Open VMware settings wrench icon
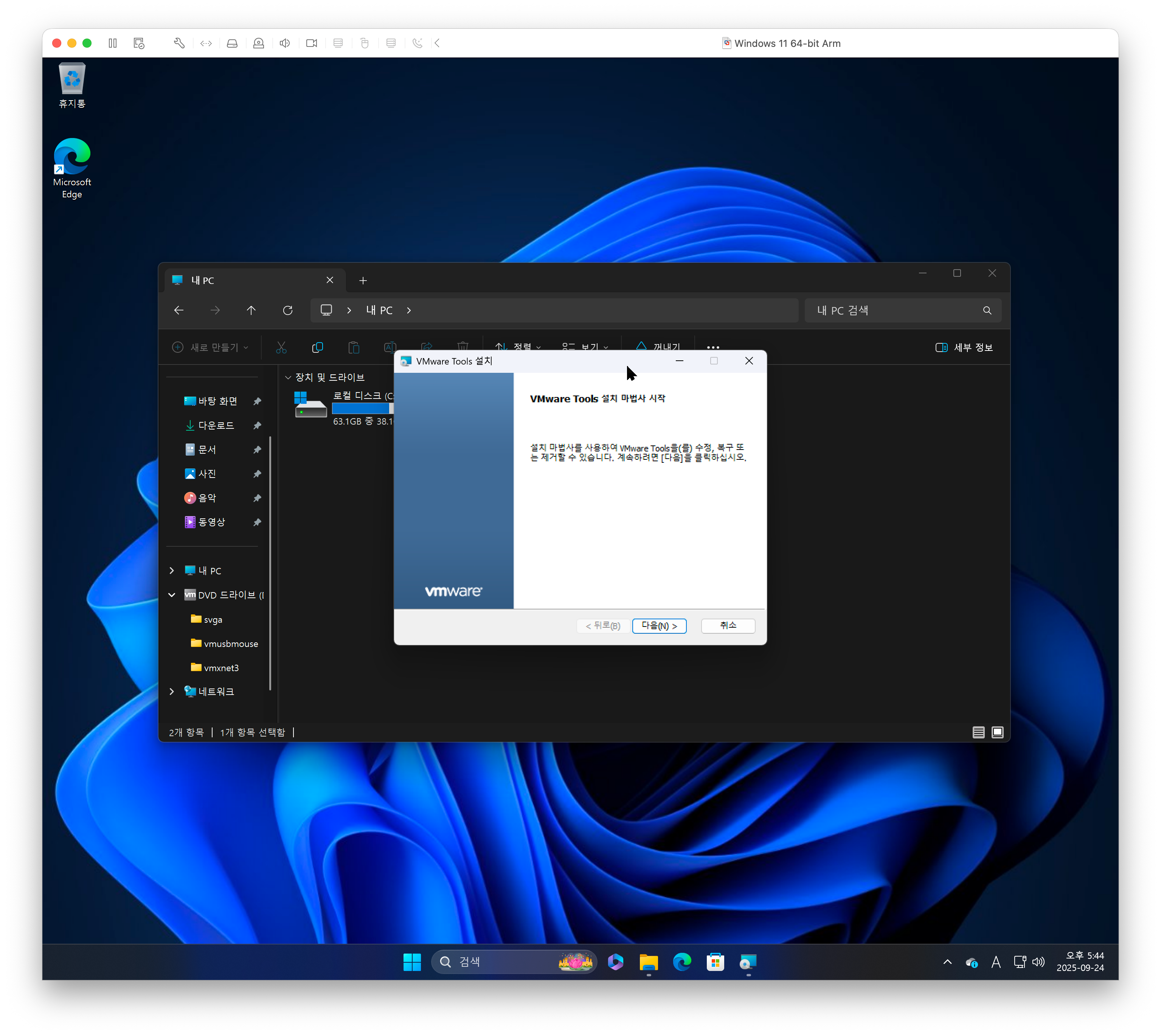 coord(179,43)
